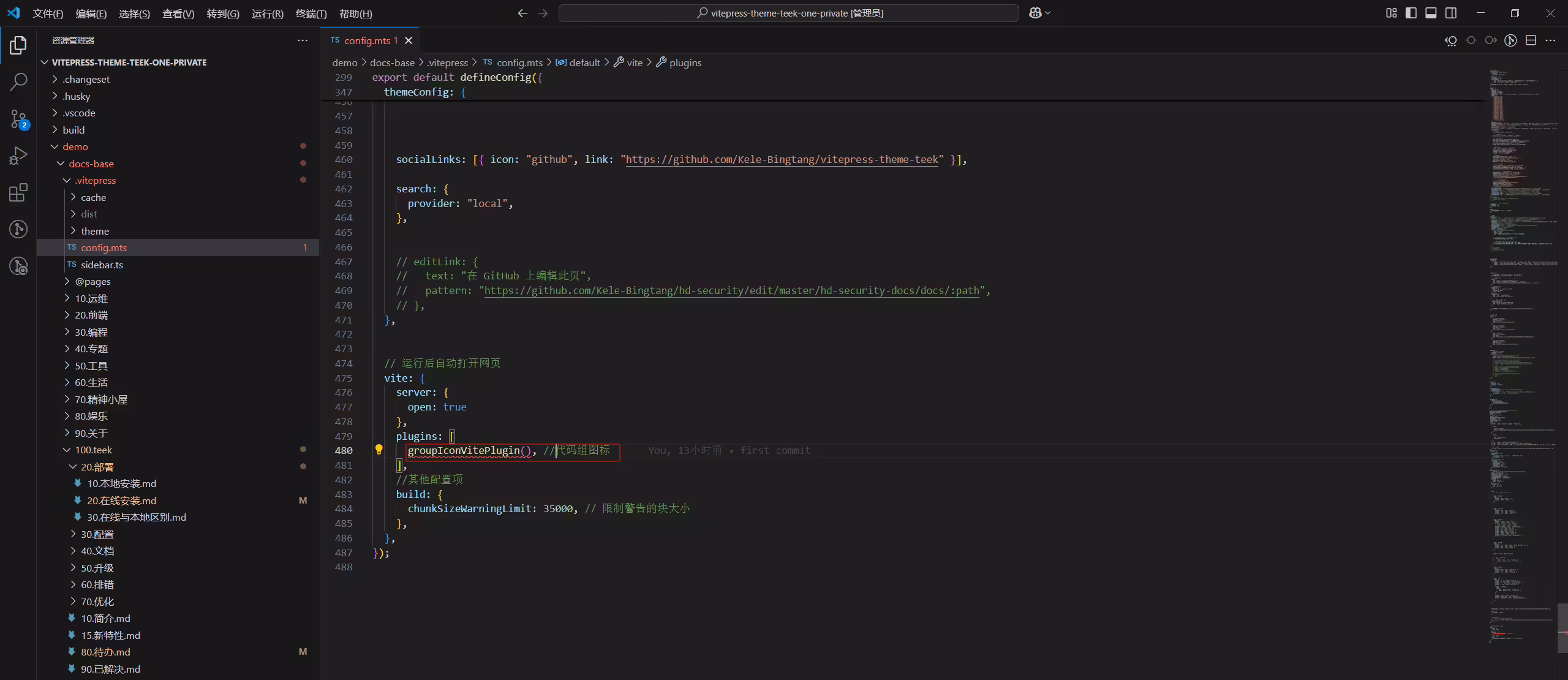
Task: Collapse the 100.teek folder
Action: click(x=178, y=450)
